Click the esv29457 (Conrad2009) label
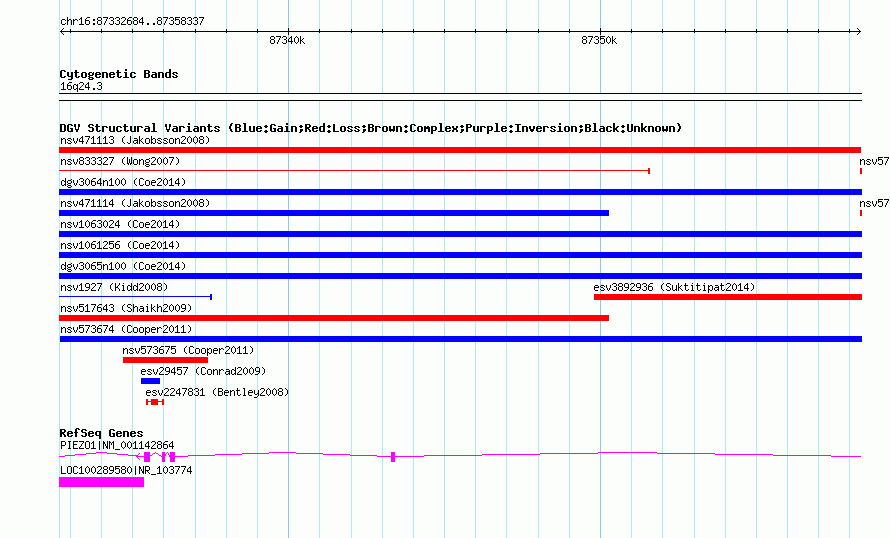This screenshot has width=890, height=538. [x=203, y=371]
